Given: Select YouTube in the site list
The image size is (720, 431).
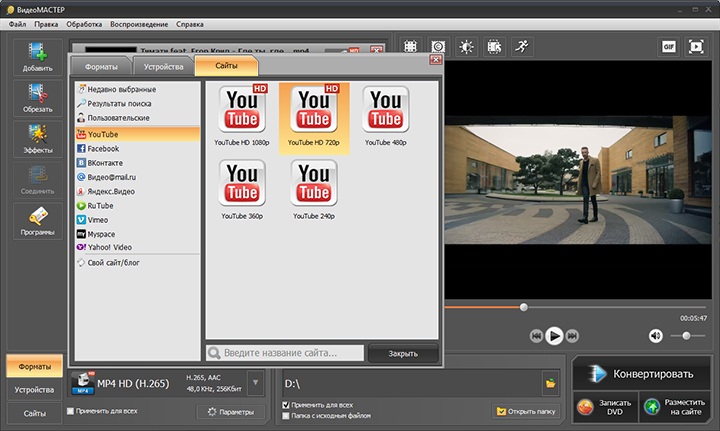Looking at the screenshot, I should point(138,134).
